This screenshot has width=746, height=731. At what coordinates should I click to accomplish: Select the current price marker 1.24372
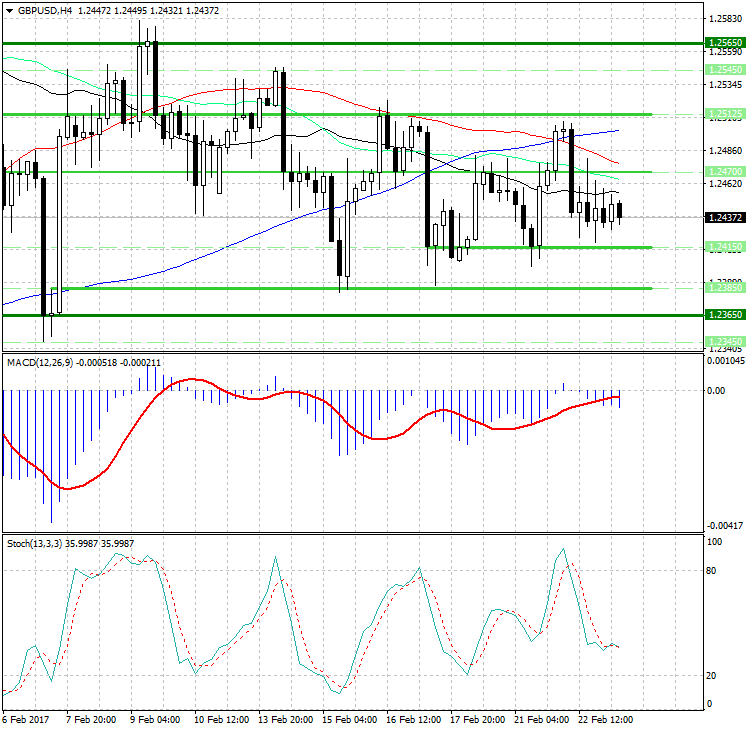pos(723,217)
